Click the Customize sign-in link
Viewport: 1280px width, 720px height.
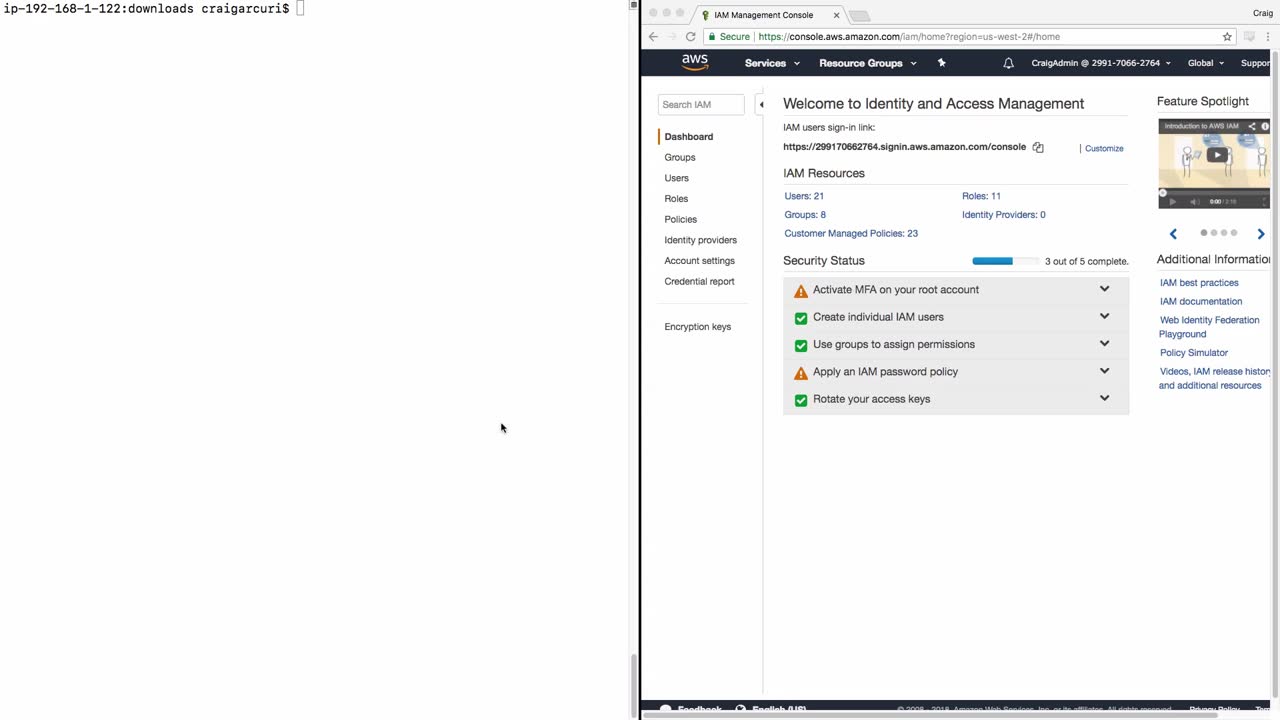point(1104,148)
